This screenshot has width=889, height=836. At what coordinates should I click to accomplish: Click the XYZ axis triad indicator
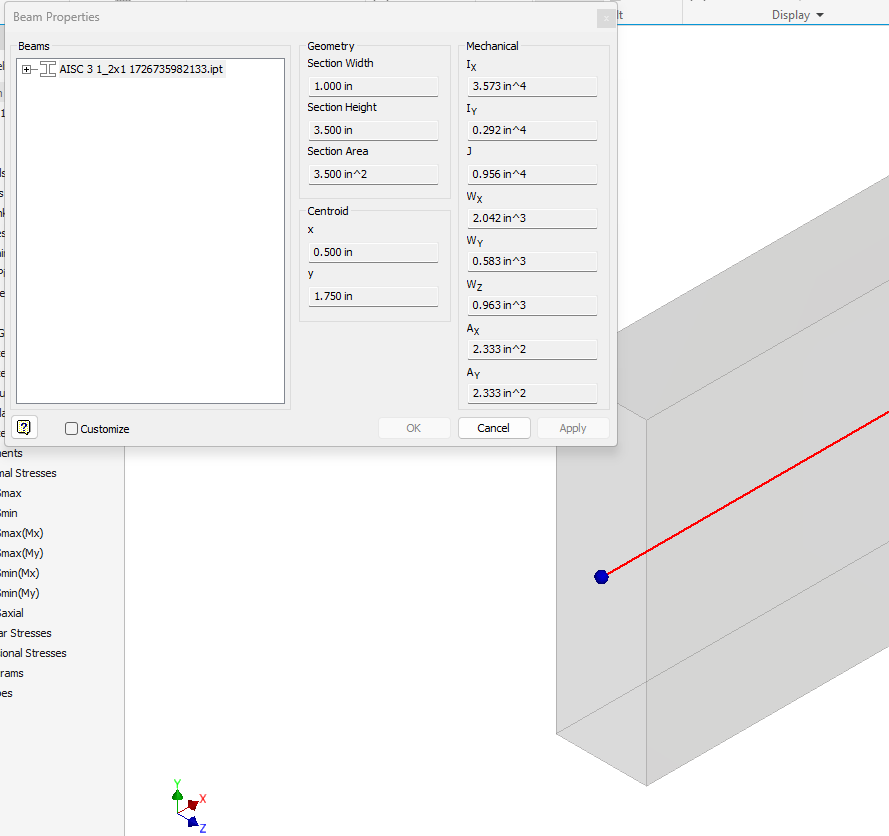tap(188, 806)
